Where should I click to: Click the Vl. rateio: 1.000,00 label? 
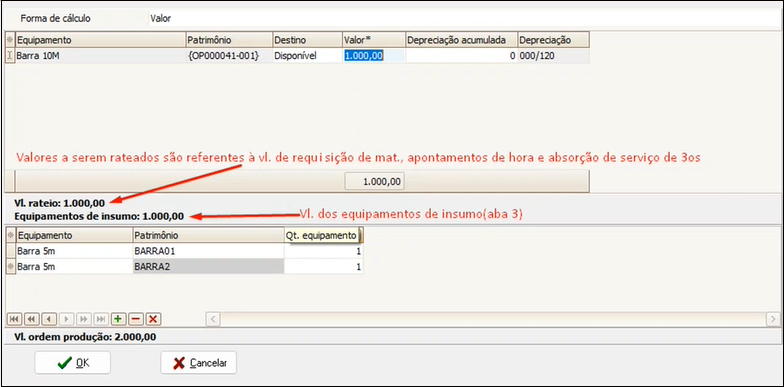click(60, 204)
